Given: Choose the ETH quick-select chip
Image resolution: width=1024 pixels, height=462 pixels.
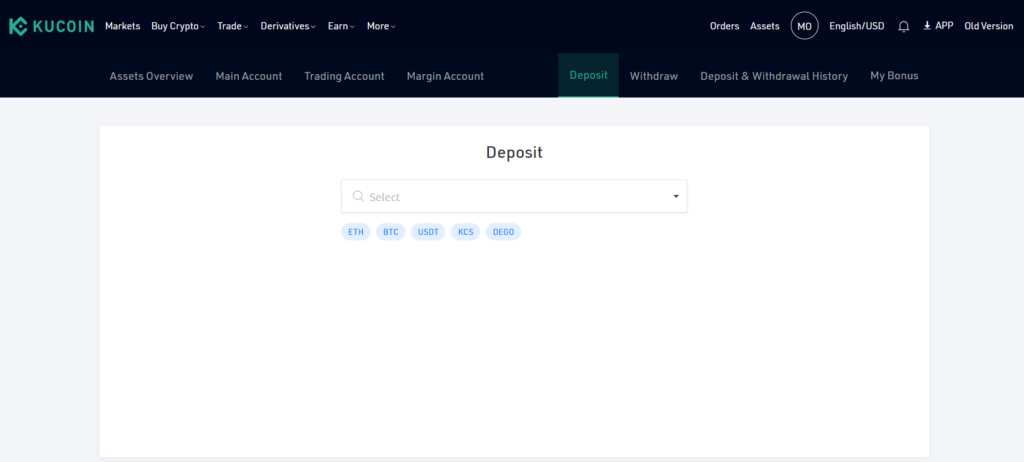Looking at the screenshot, I should pos(356,232).
